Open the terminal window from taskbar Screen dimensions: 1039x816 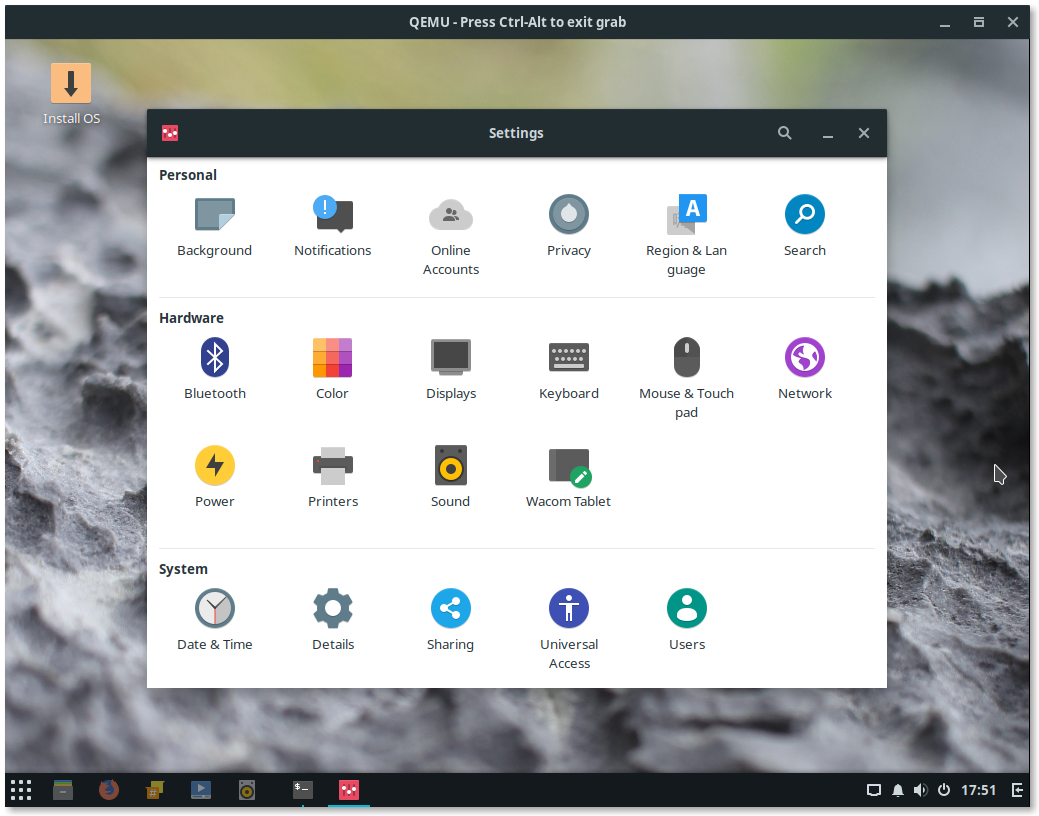[303, 789]
